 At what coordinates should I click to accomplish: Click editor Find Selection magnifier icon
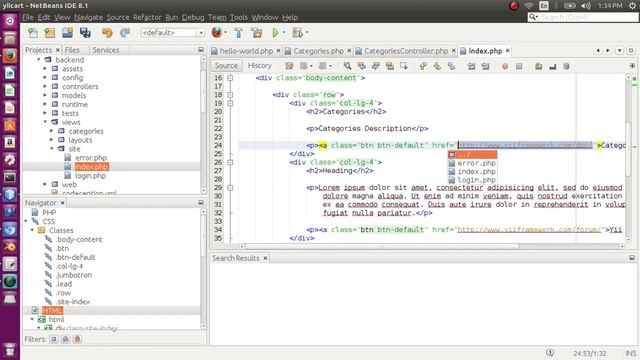[347, 66]
